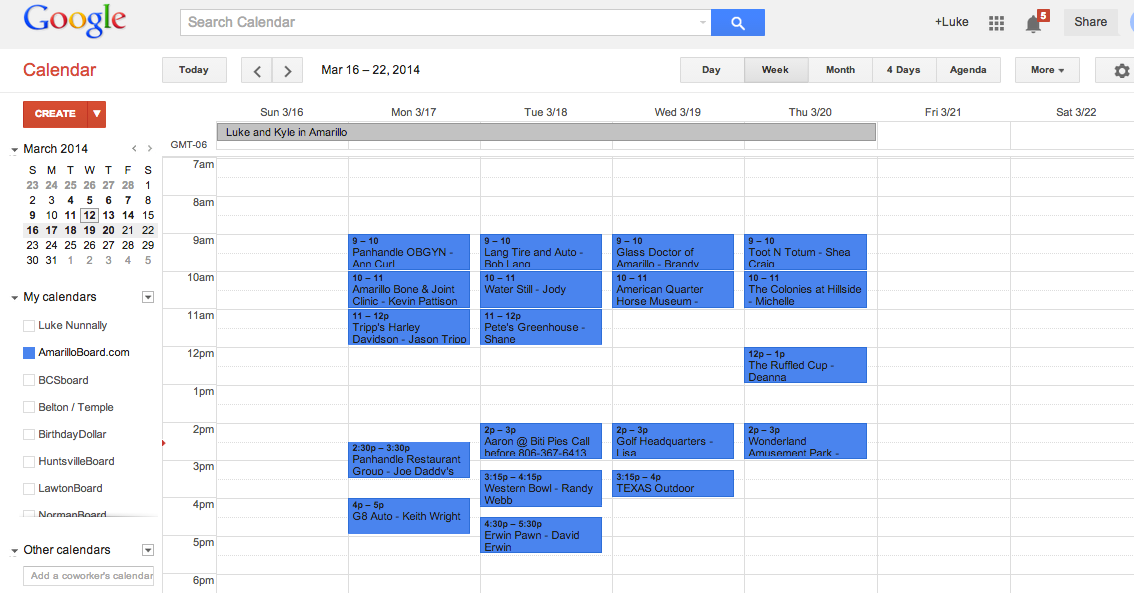Open the Create dropdown arrow
The width and height of the screenshot is (1134, 593).
97,114
